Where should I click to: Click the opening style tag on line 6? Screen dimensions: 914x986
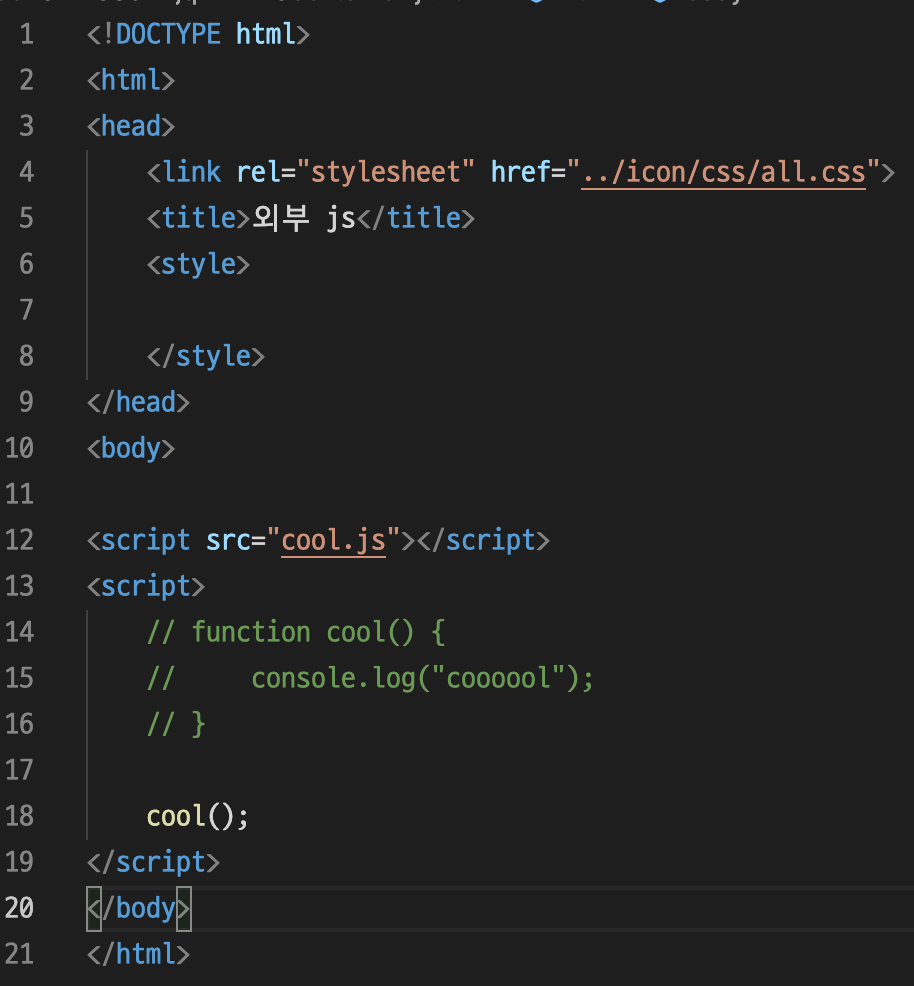point(199,264)
